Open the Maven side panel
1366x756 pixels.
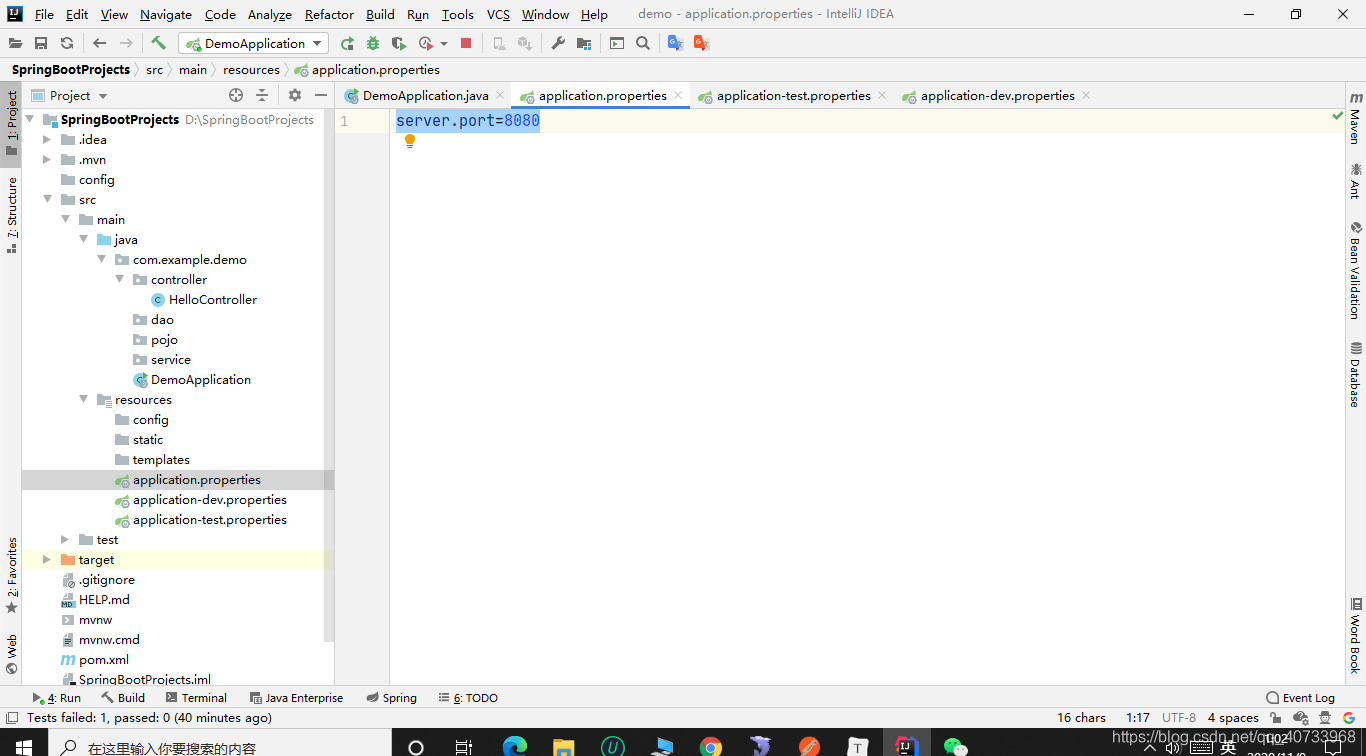1356,118
